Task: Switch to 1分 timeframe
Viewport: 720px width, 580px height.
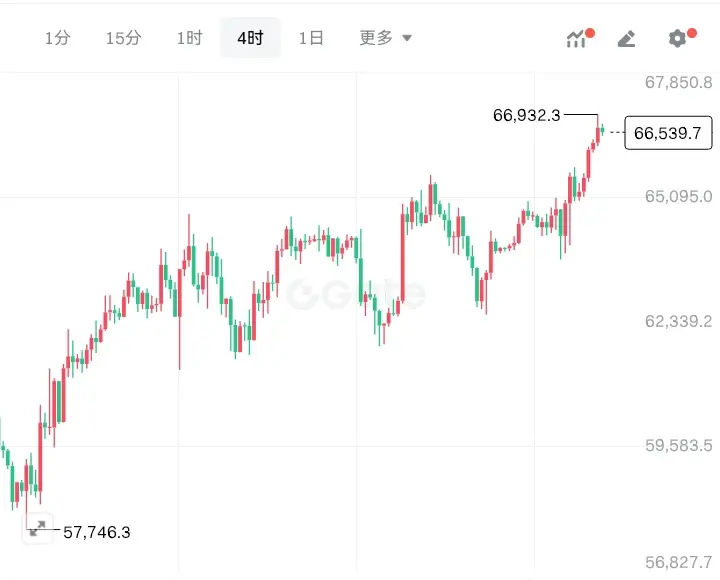Action: click(x=58, y=38)
